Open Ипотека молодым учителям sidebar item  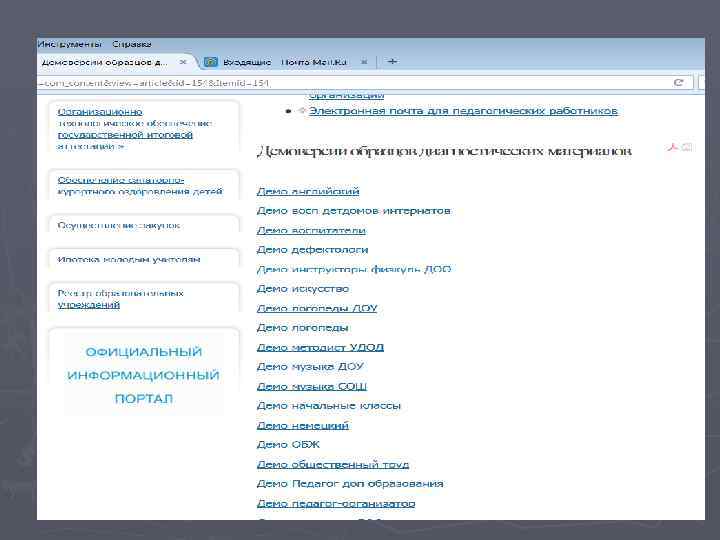tap(129, 259)
